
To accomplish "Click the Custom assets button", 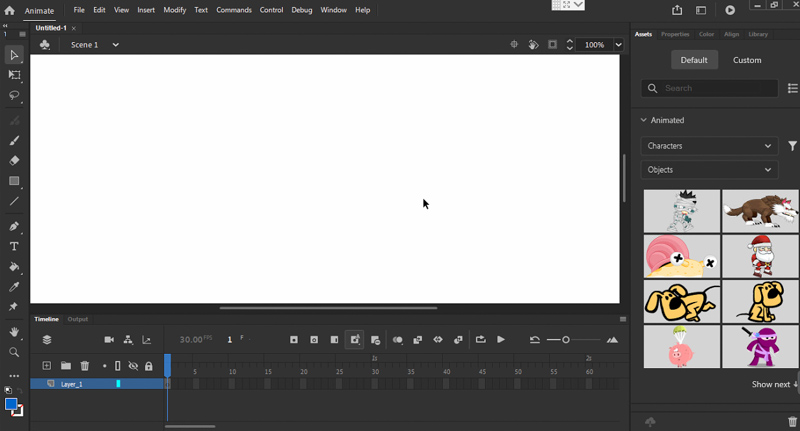I will click(x=747, y=60).
